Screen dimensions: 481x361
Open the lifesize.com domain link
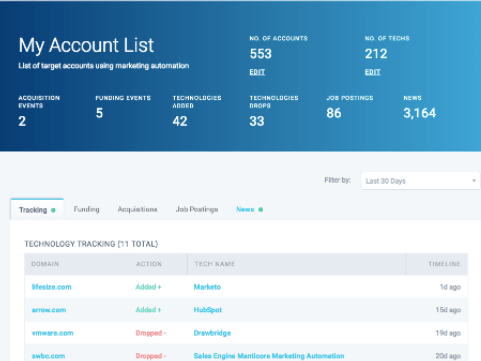(x=51, y=287)
